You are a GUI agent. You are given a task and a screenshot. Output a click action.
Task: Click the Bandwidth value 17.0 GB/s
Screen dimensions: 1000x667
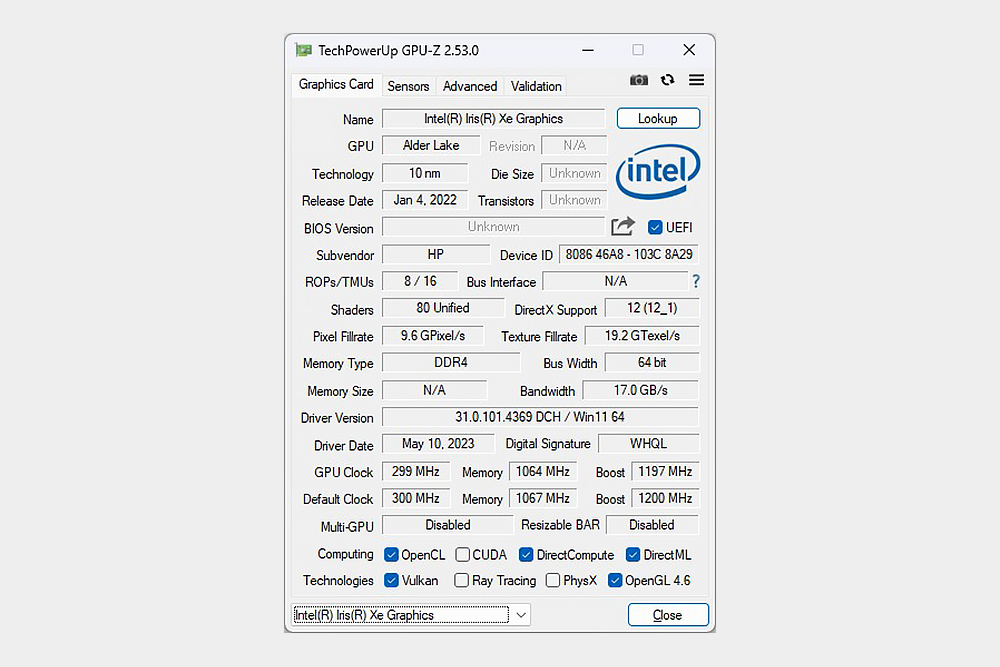pos(641,390)
